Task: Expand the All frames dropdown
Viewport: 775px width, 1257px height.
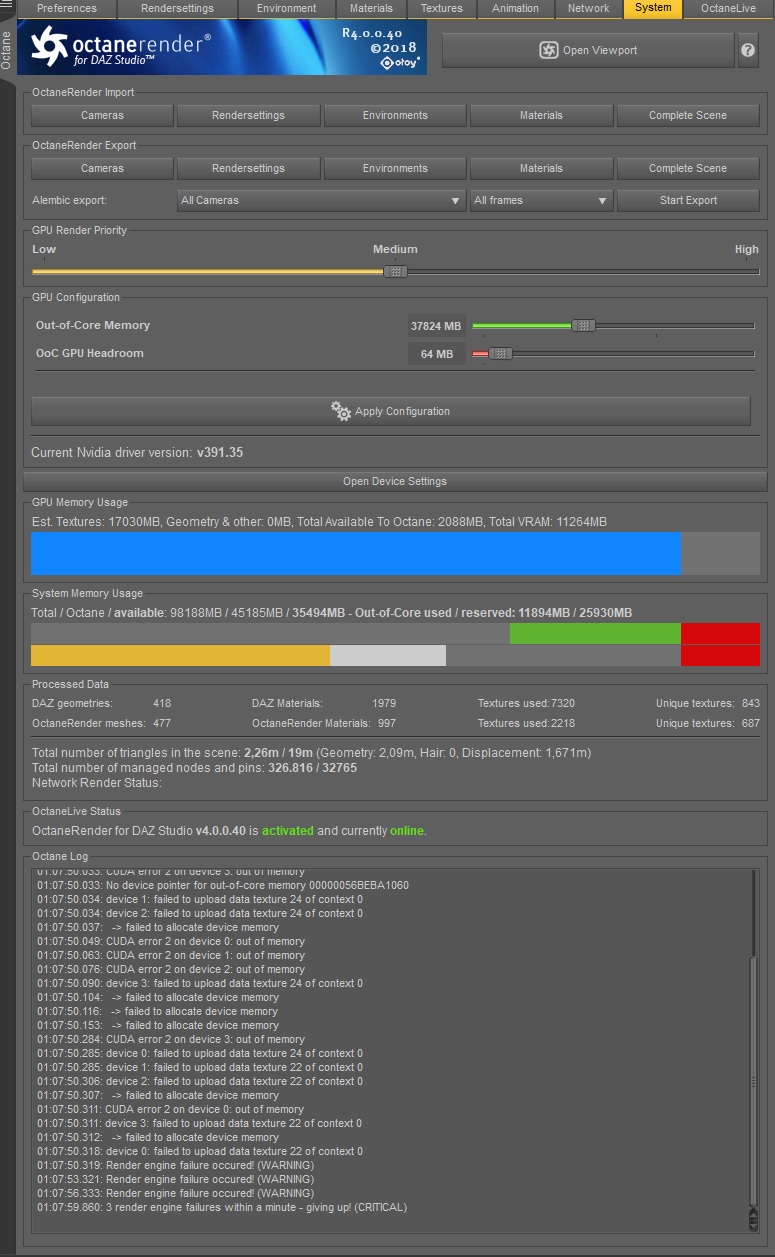Action: pyautogui.click(x=541, y=200)
